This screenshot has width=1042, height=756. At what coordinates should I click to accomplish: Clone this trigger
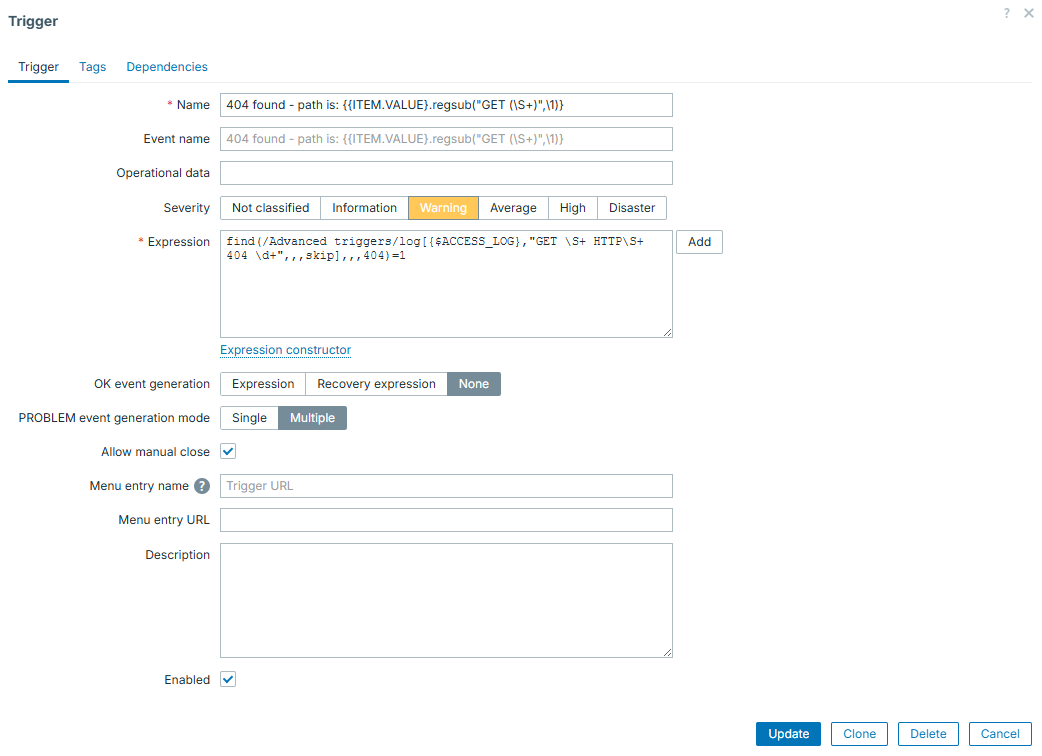click(859, 733)
